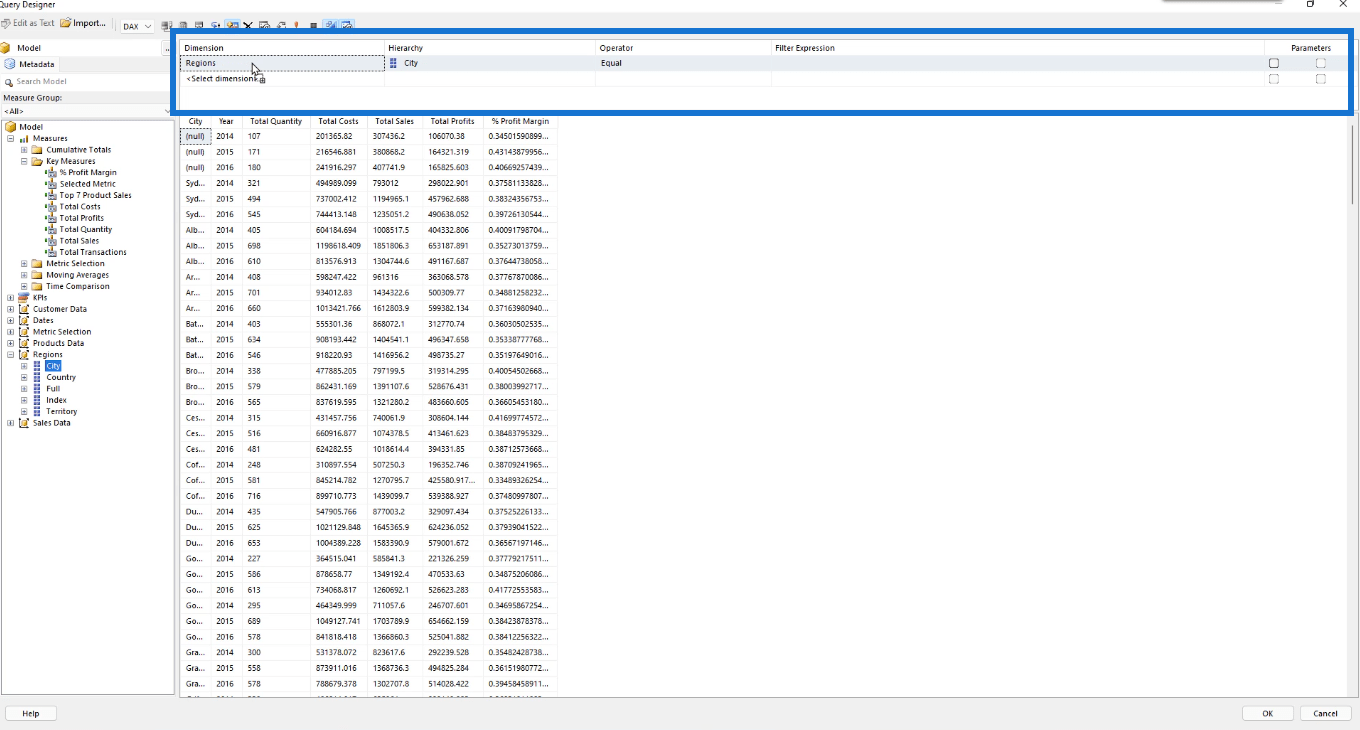
Task: Expand the Metric Selection folder under Measures
Action: pos(24,264)
